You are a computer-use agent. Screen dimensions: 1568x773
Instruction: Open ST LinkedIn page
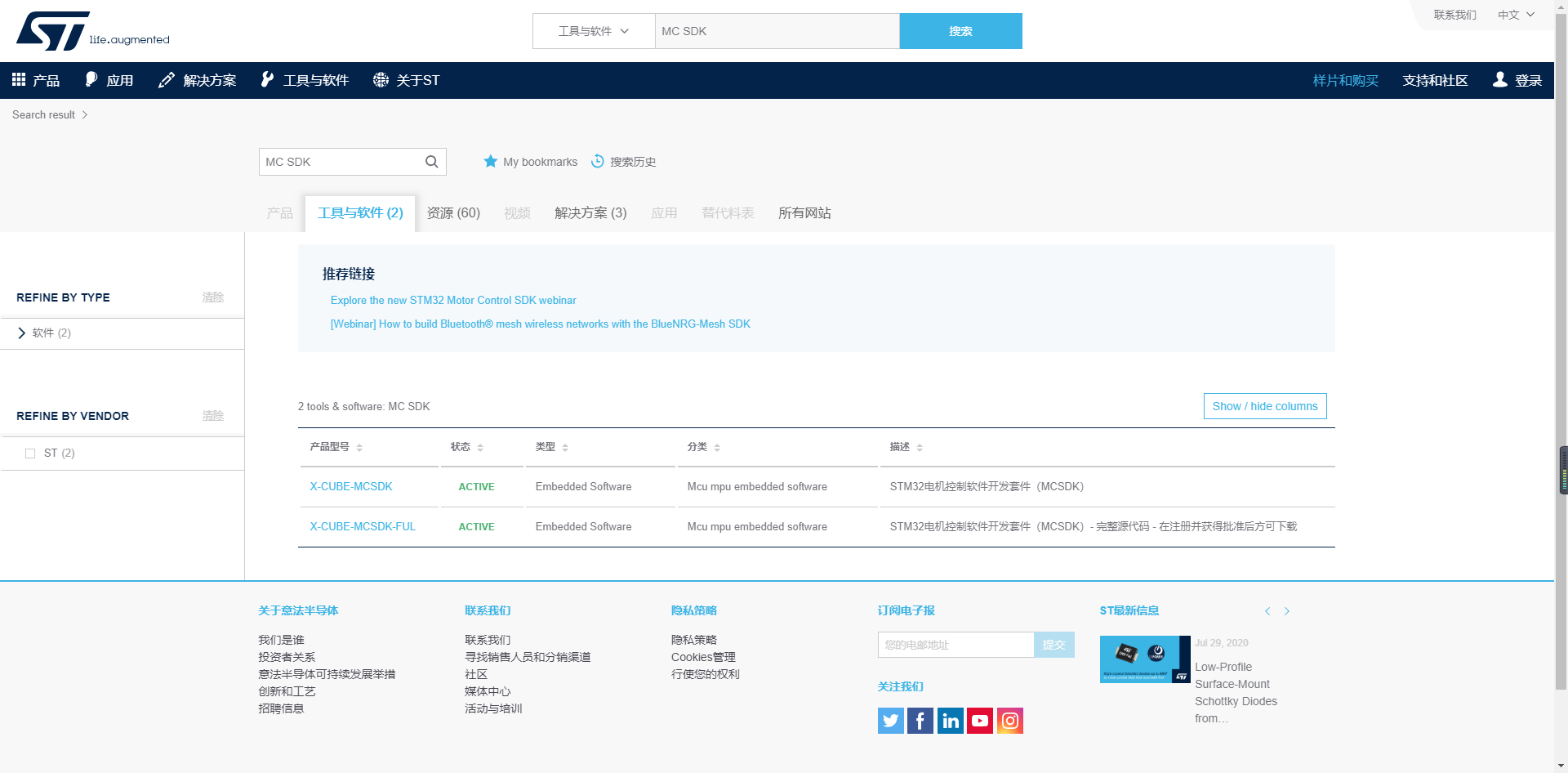951,721
